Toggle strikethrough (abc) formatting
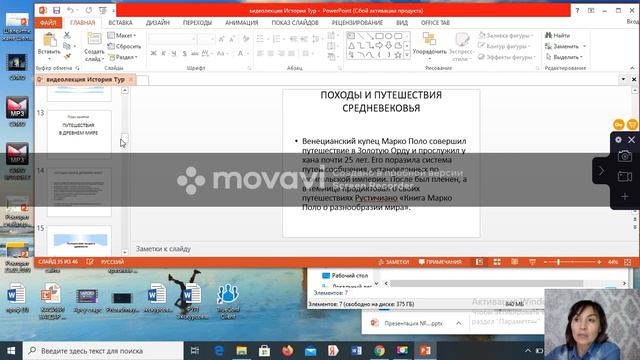The image size is (640, 360). point(195,53)
